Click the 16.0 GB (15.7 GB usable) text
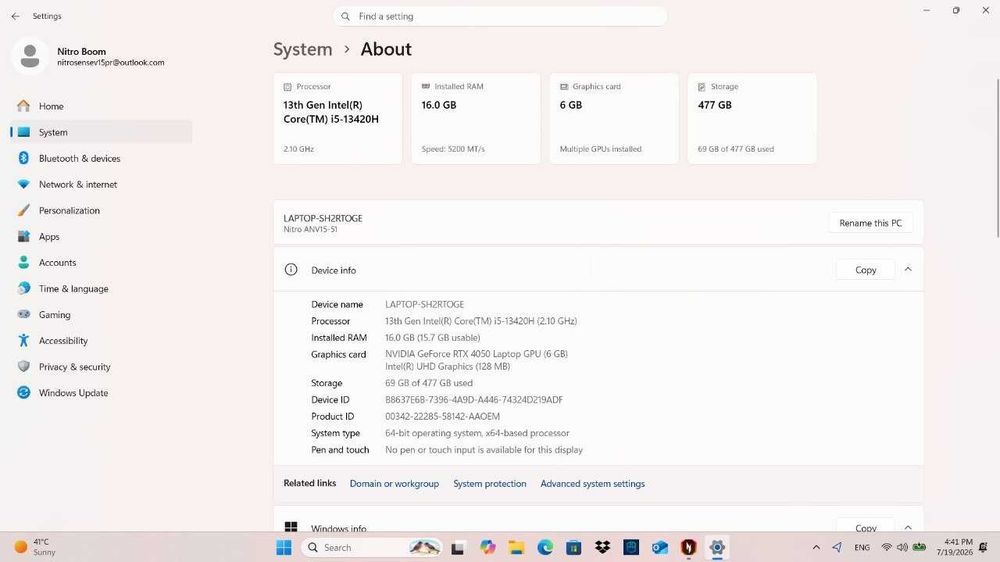 (432, 337)
